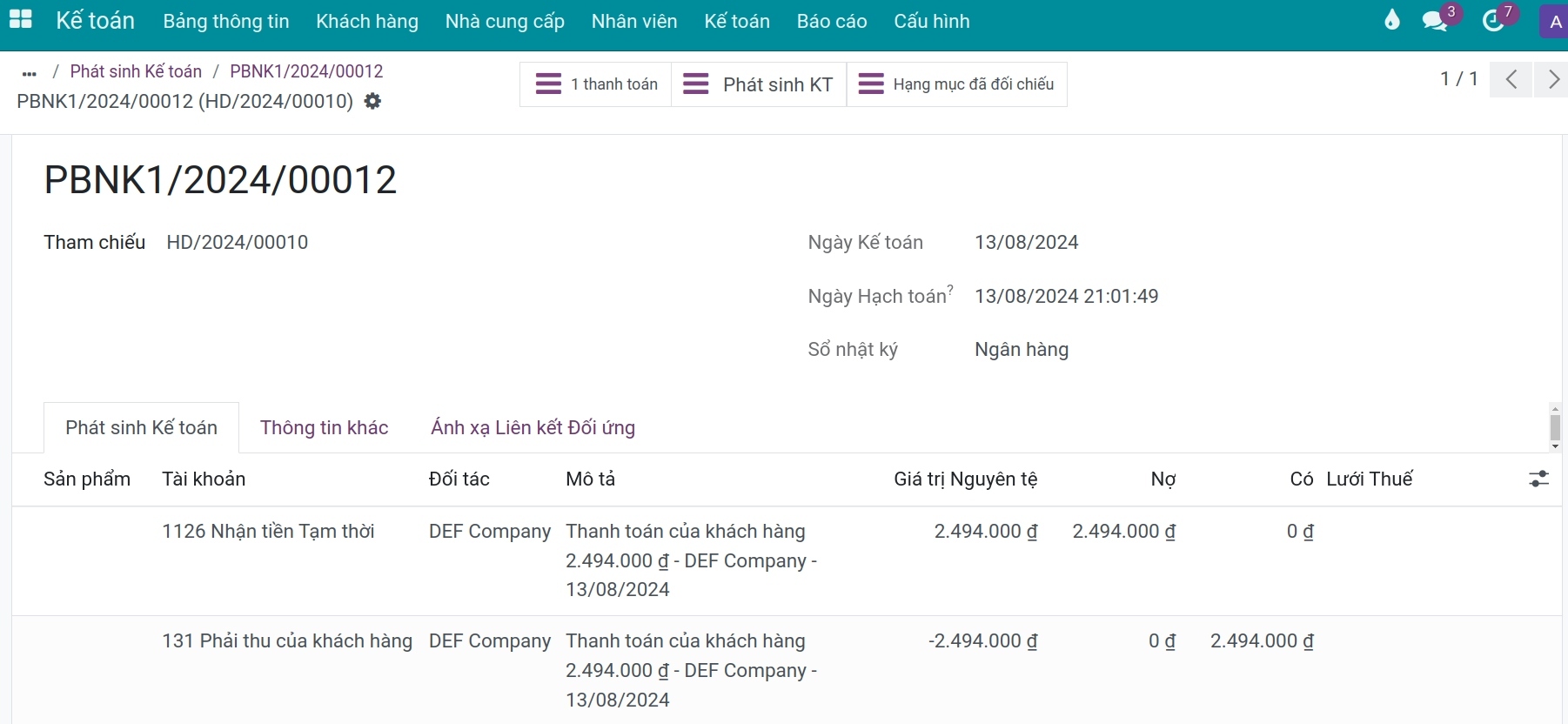Switch to Thông tin khác tab
This screenshot has height=724, width=1568.
(x=324, y=427)
